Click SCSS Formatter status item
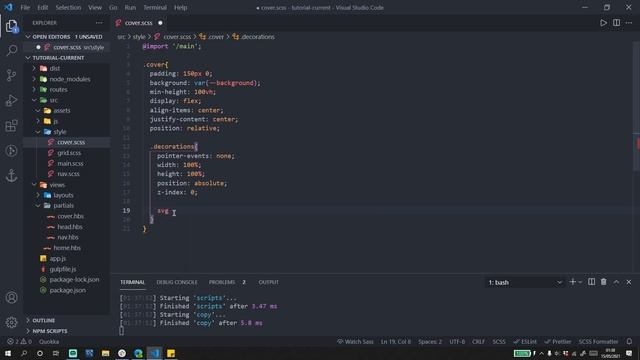This screenshot has width=640, height=360. 598,342
